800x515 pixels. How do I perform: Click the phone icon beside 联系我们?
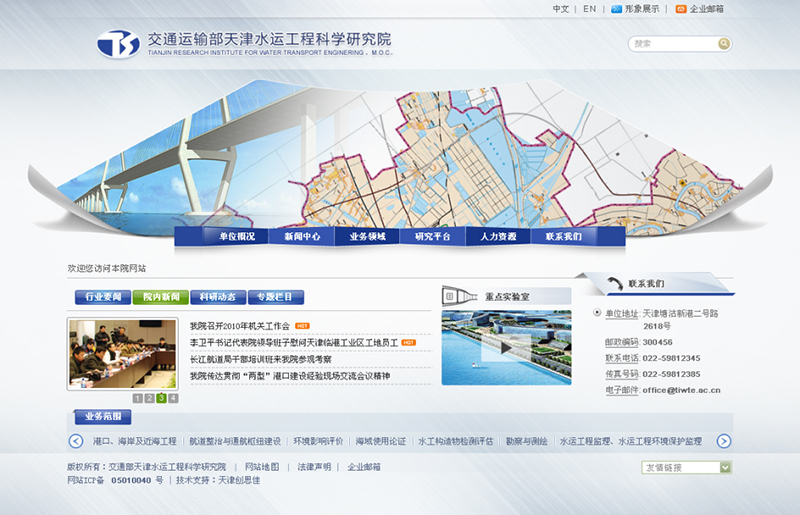pos(611,284)
